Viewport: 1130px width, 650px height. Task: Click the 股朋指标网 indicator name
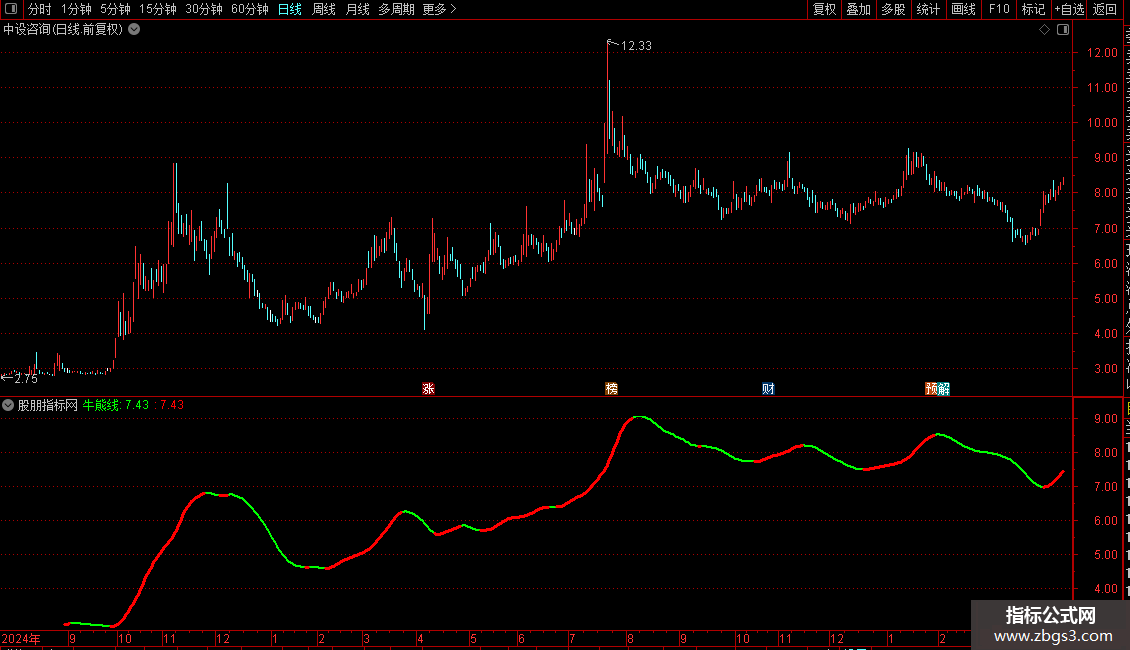click(48, 405)
